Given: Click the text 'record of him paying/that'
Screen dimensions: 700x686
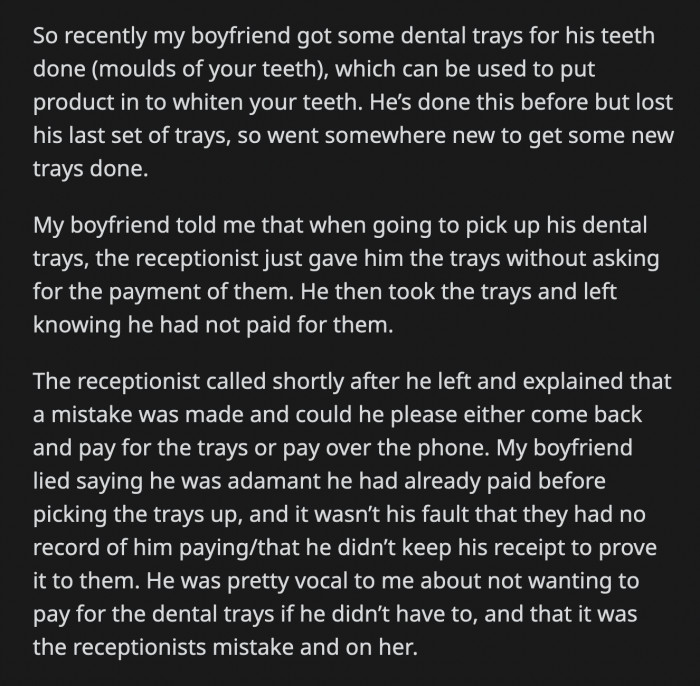Looking at the screenshot, I should tap(166, 547).
